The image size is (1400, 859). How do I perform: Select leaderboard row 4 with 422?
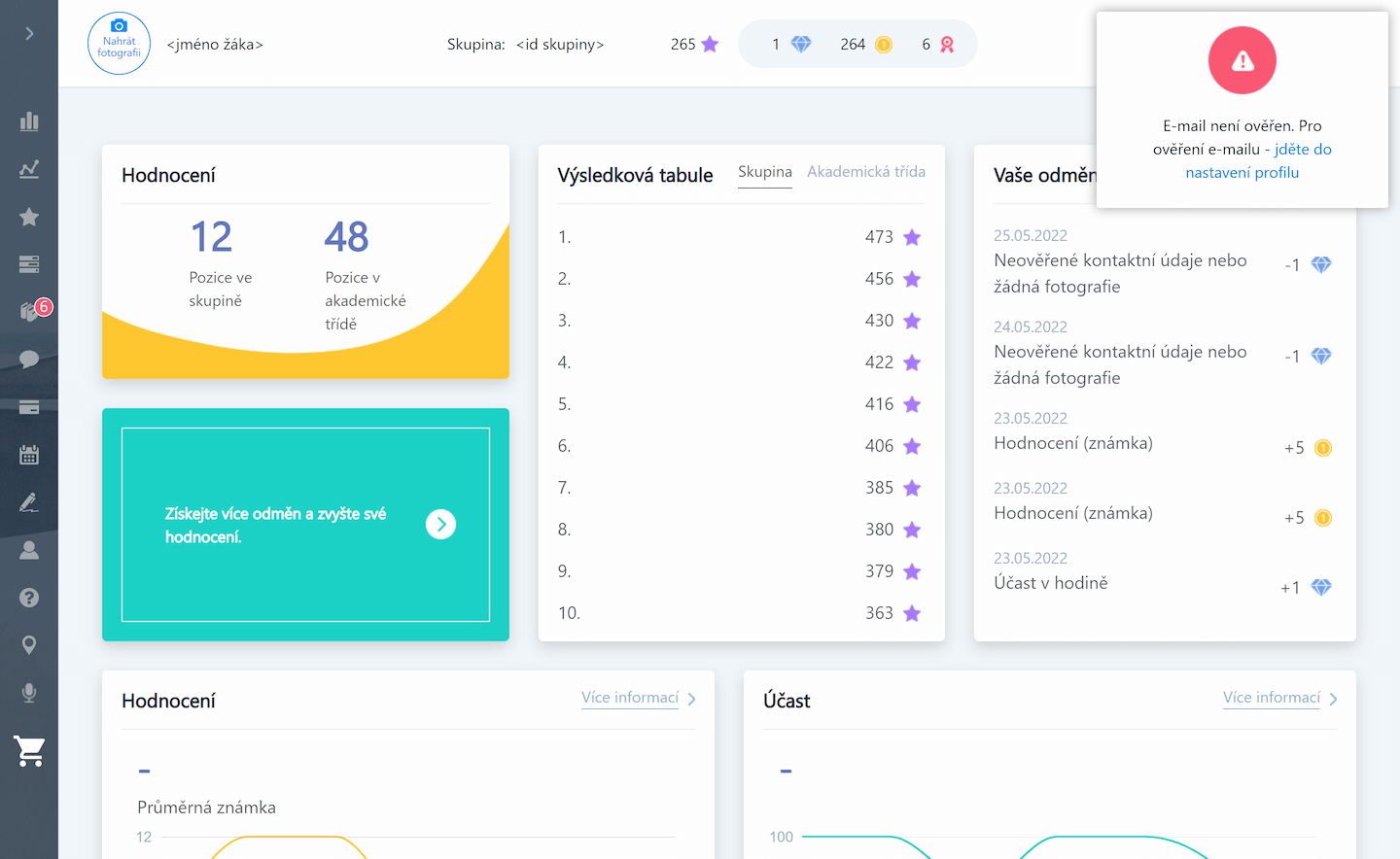click(x=741, y=362)
